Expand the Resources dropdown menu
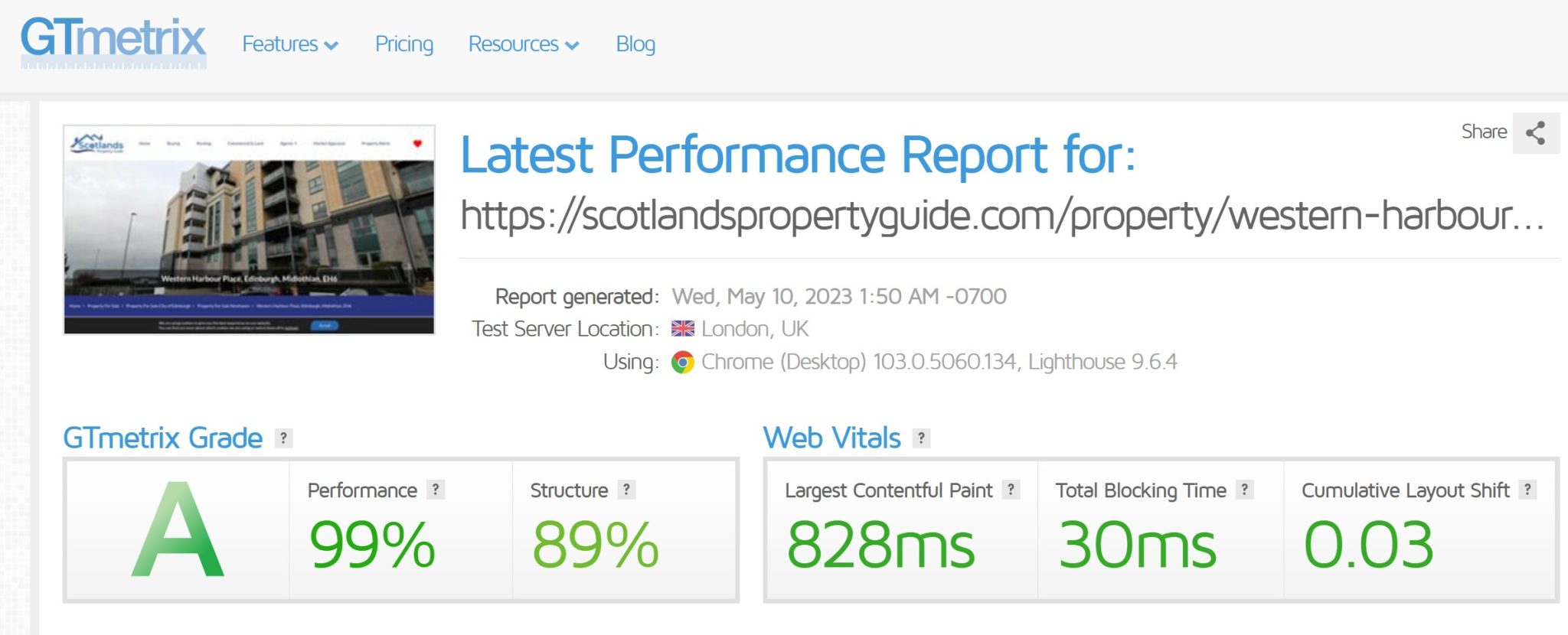Viewport: 1568px width, 635px height. [523, 44]
